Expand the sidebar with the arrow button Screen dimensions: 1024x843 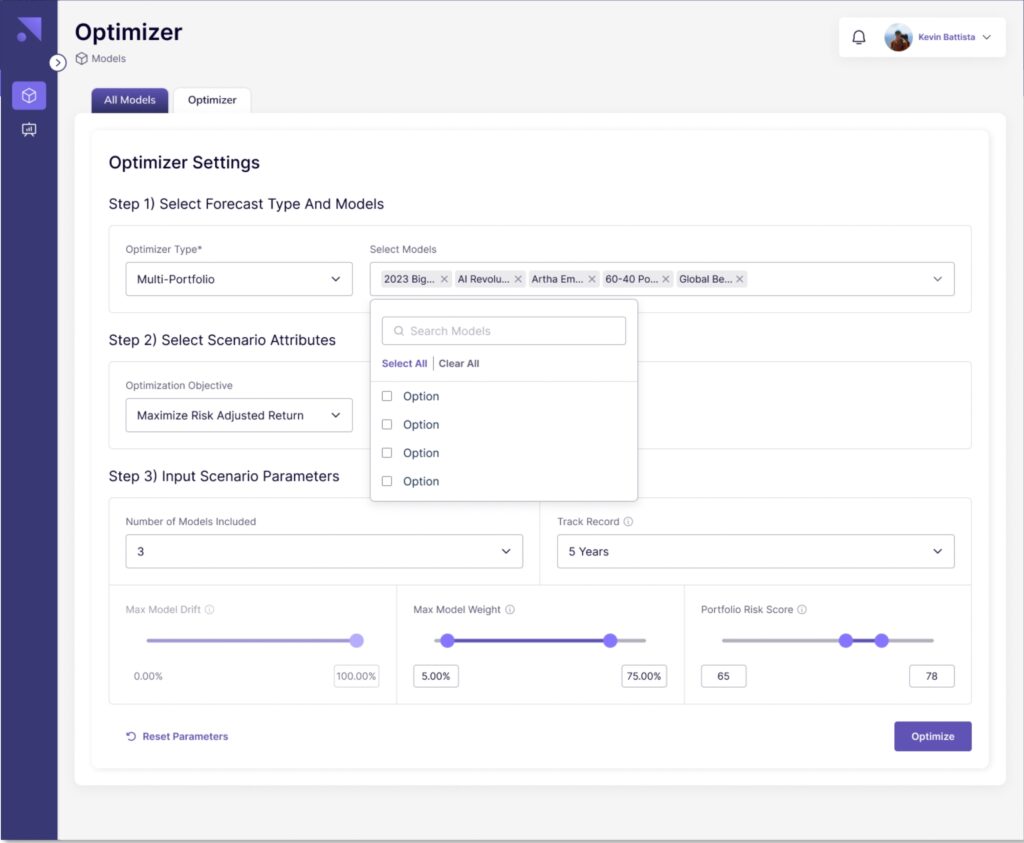pos(58,62)
